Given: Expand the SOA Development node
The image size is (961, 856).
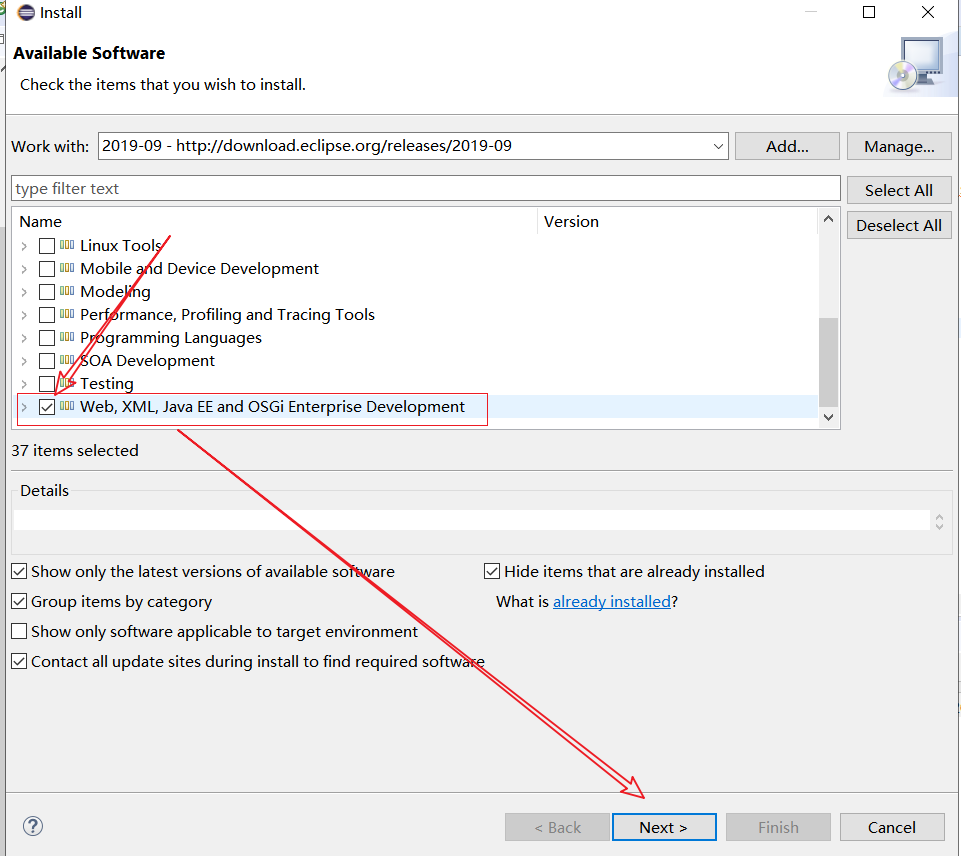Looking at the screenshot, I should pos(24,361).
